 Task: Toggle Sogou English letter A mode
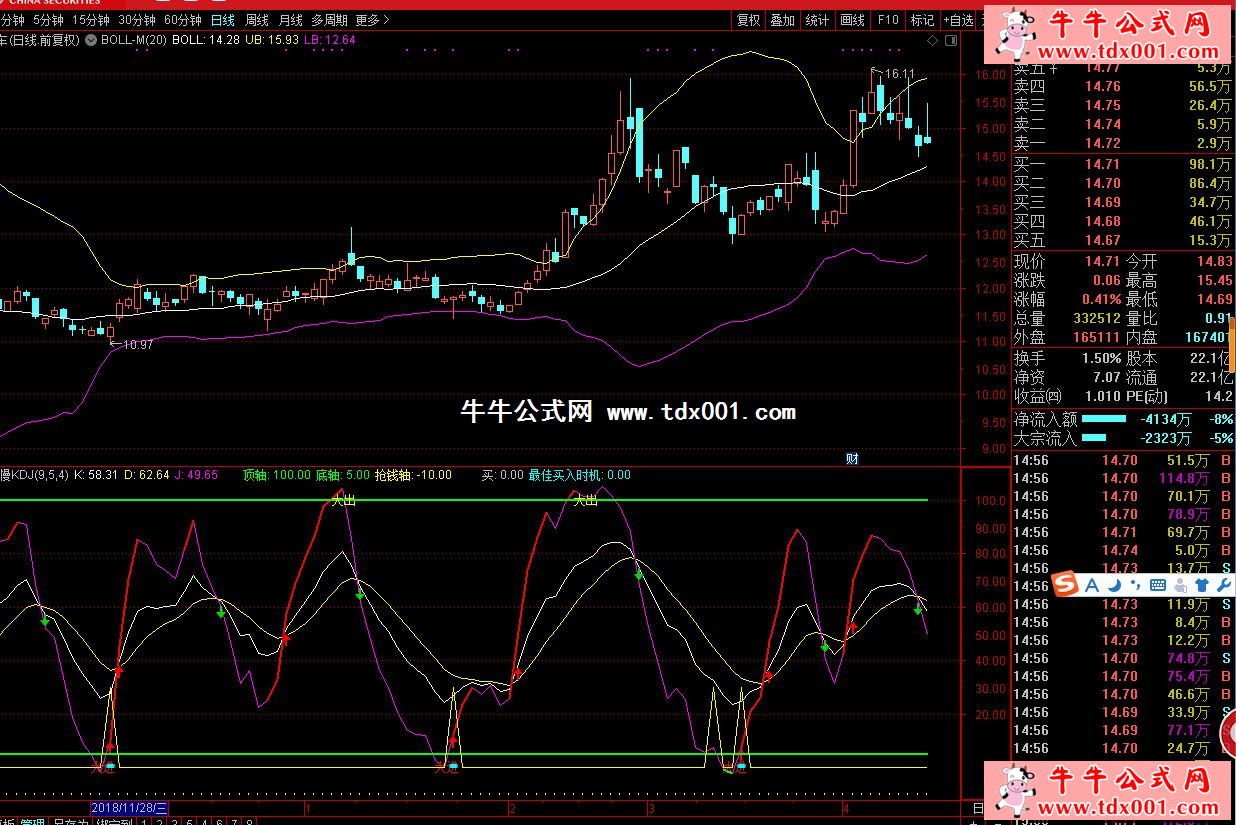1091,584
